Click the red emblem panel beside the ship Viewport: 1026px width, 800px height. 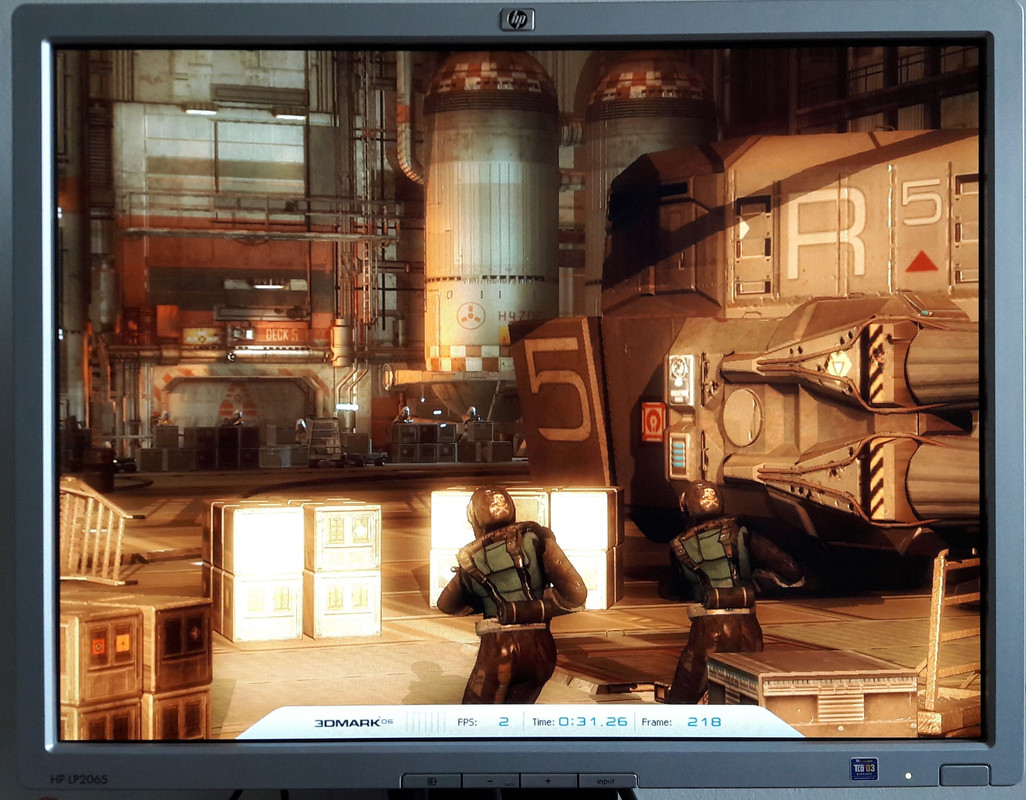click(x=653, y=422)
